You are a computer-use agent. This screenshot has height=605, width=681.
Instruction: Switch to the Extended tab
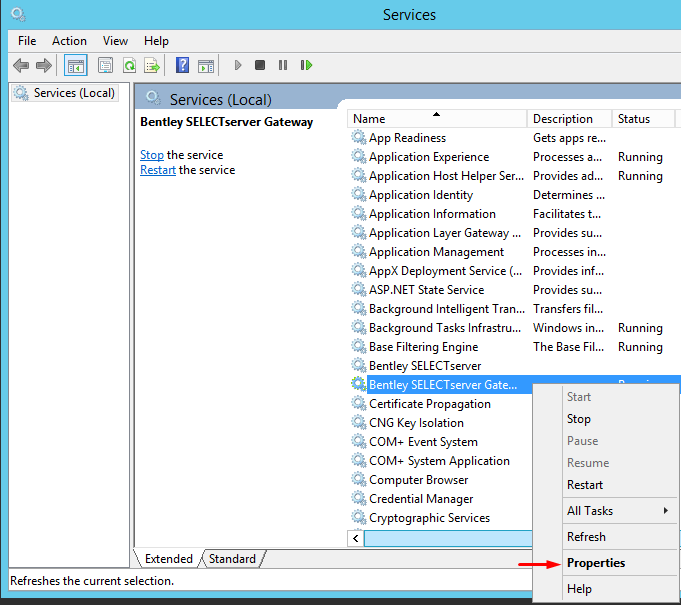(169, 559)
